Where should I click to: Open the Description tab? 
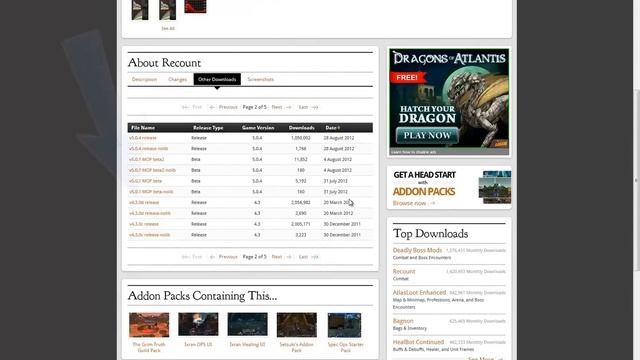144,79
